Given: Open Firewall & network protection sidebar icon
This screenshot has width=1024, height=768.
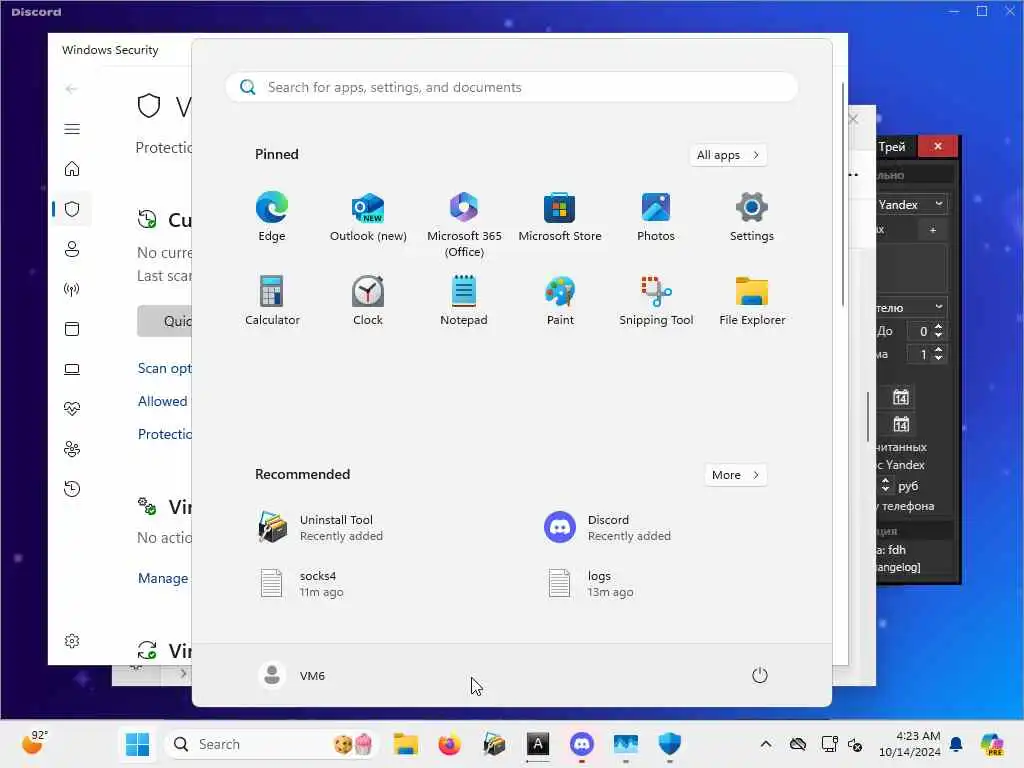Looking at the screenshot, I should (x=72, y=289).
